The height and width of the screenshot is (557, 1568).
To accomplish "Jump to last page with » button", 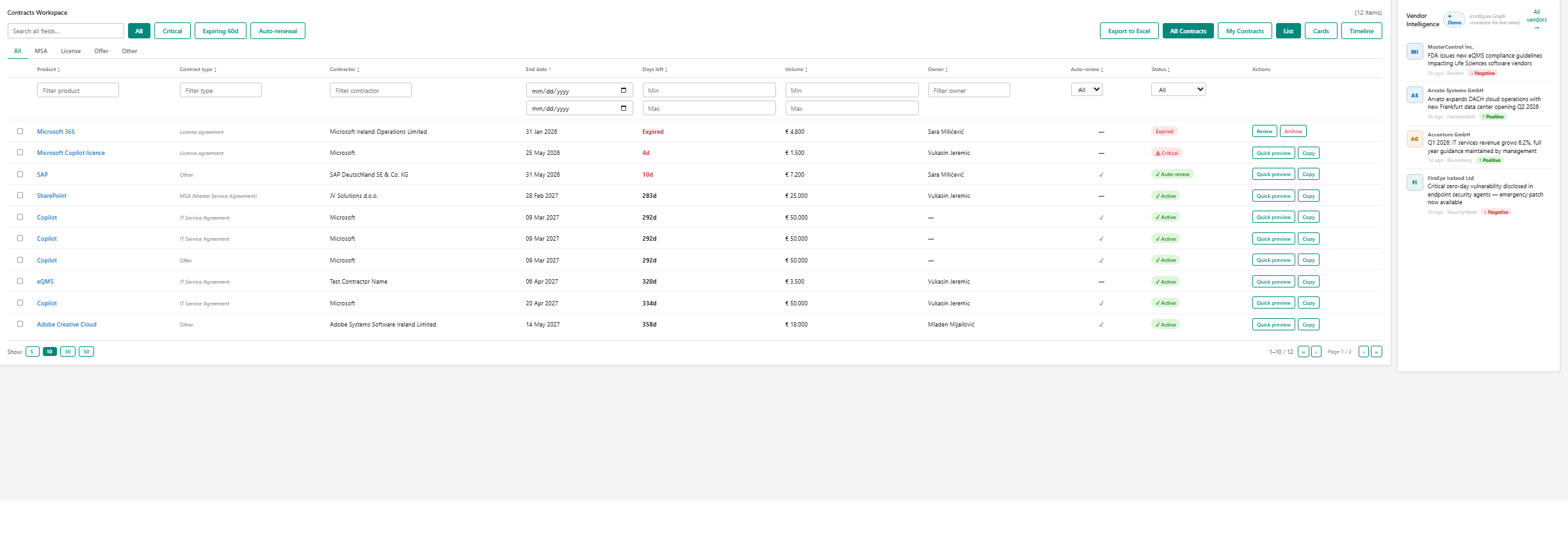I will coord(1377,351).
